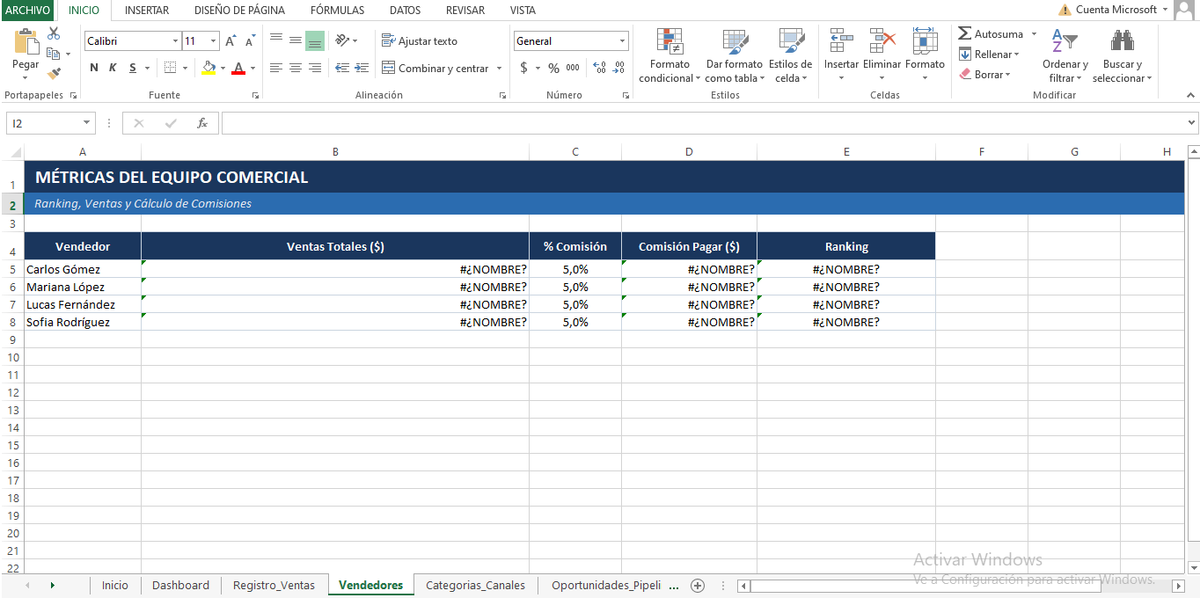This screenshot has height=598, width=1200.
Task: Click Eliminar cells button
Action: point(882,56)
